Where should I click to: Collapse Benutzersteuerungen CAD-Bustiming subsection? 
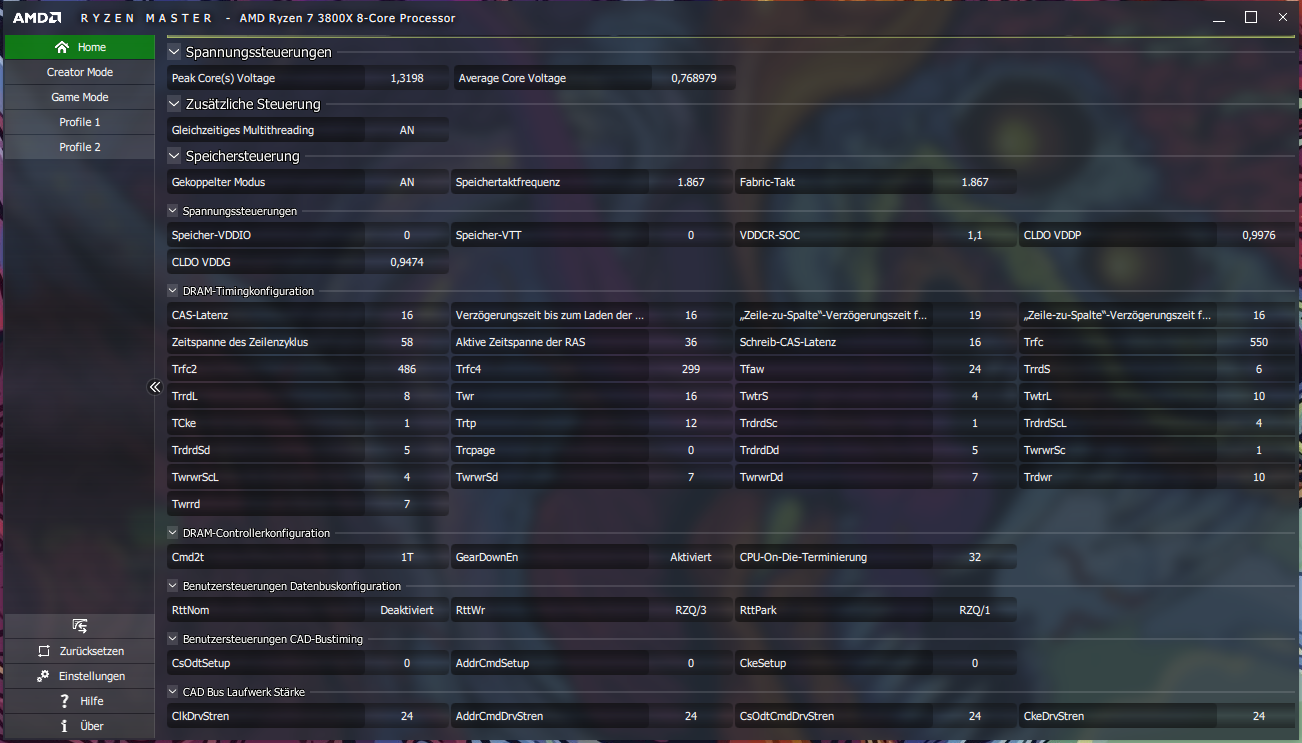(173, 638)
